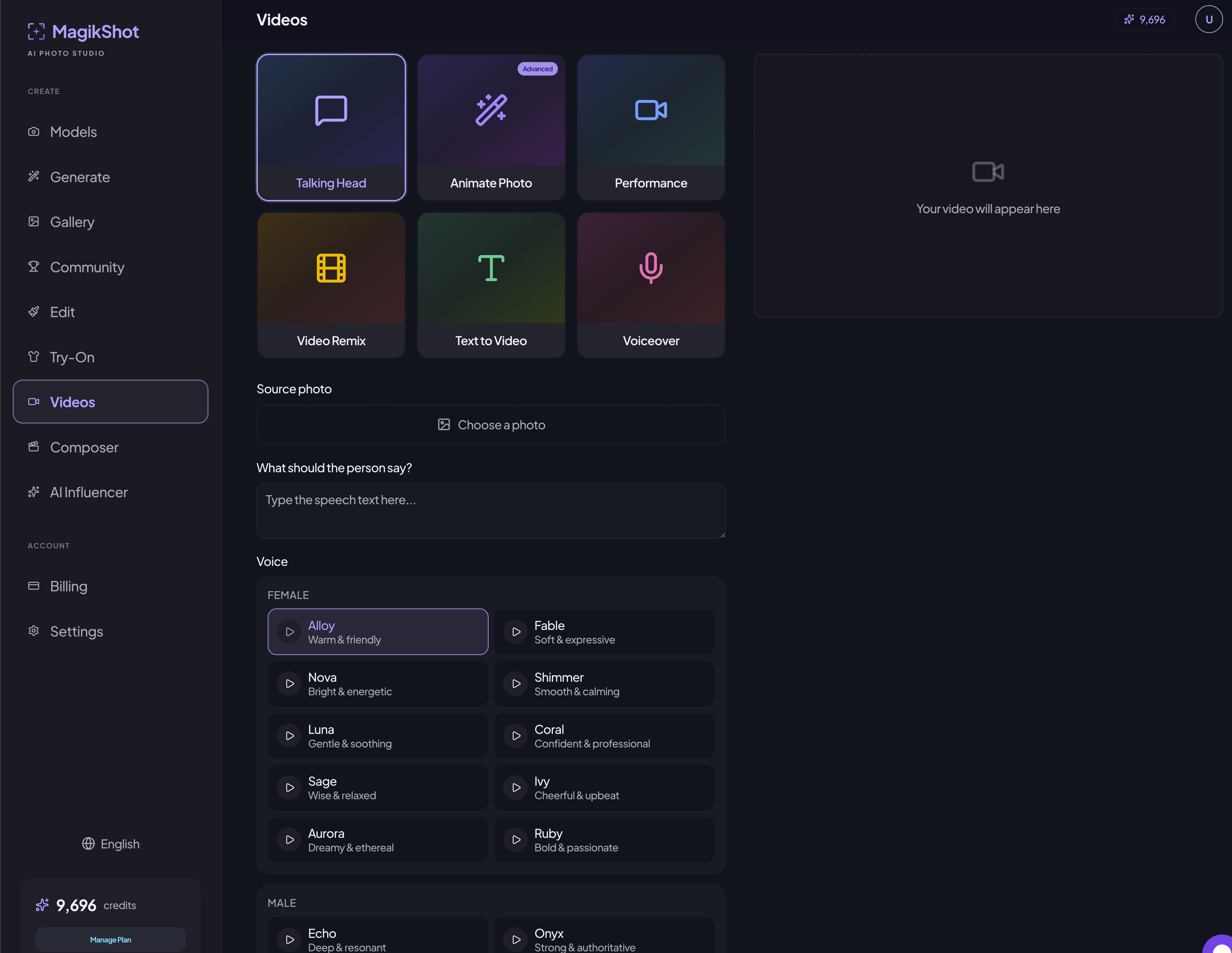This screenshot has height=953, width=1232.
Task: Select the Text to Video card
Action: point(491,285)
